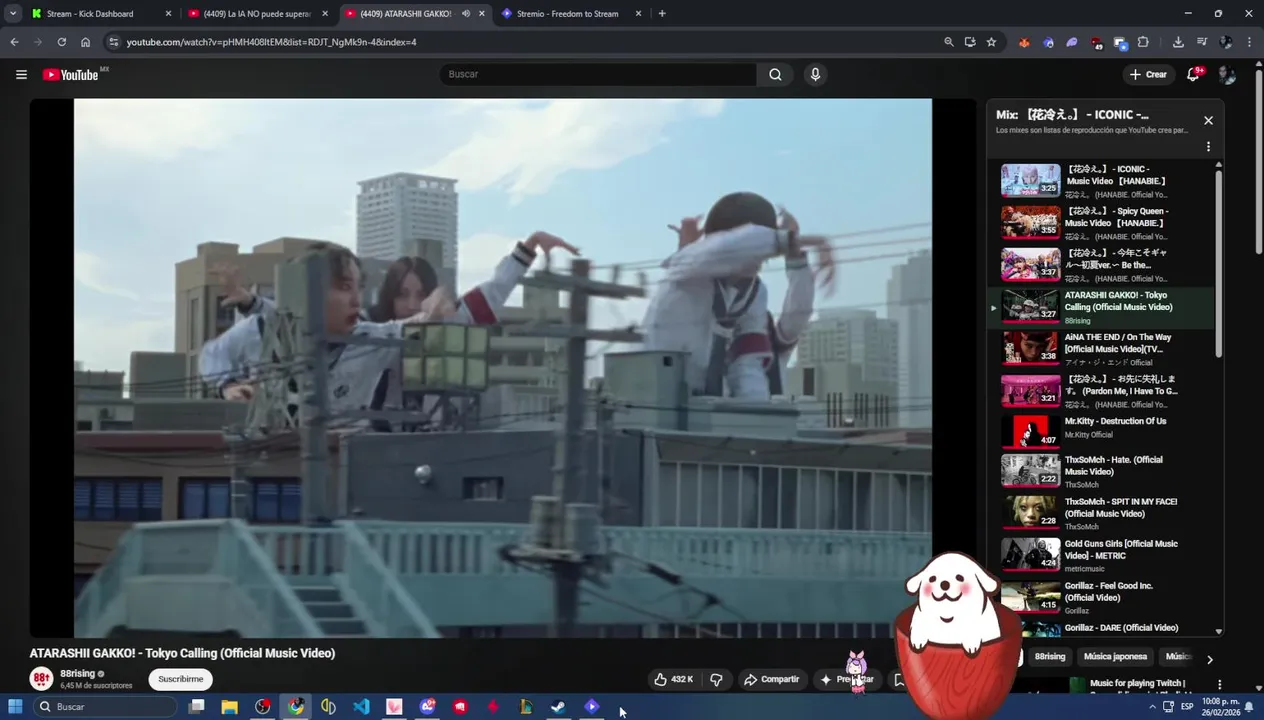Close the Stream - Kick Dashboard tab

click(168, 14)
